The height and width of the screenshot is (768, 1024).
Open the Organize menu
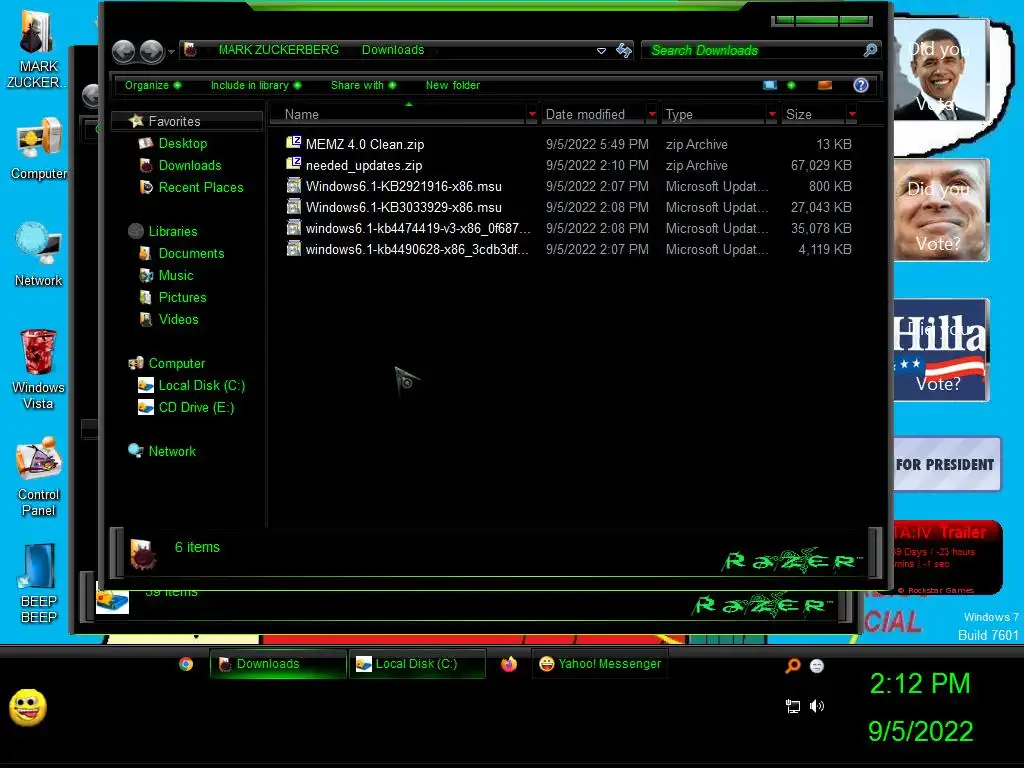tap(153, 86)
